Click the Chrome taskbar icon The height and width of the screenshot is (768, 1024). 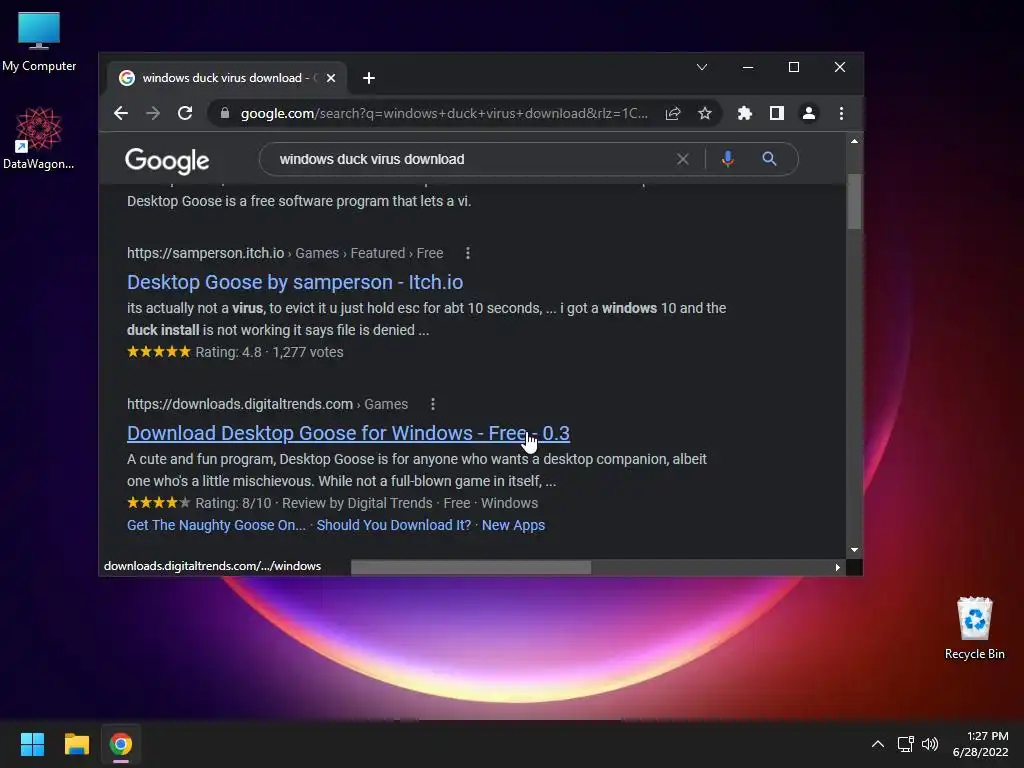click(121, 744)
